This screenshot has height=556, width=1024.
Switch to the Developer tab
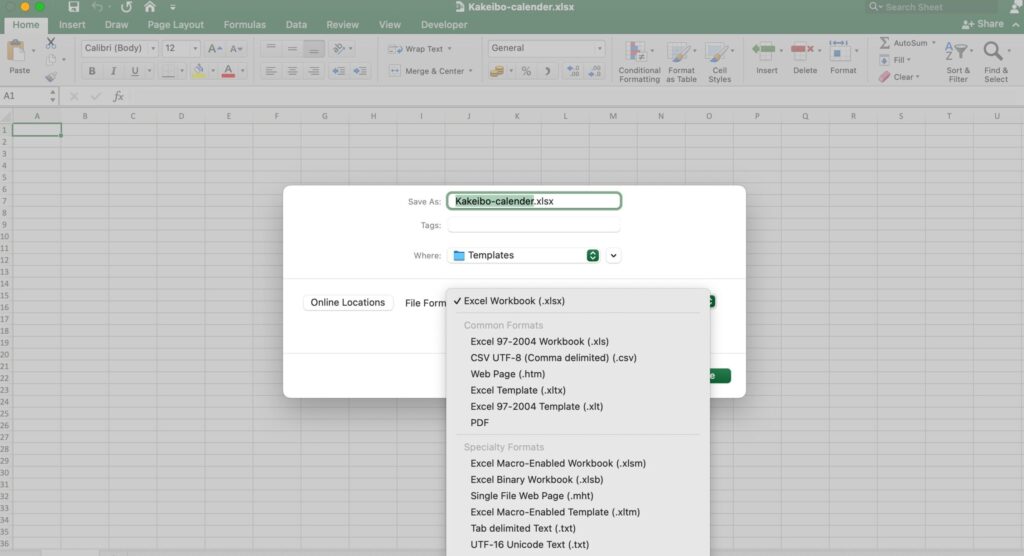pos(444,25)
